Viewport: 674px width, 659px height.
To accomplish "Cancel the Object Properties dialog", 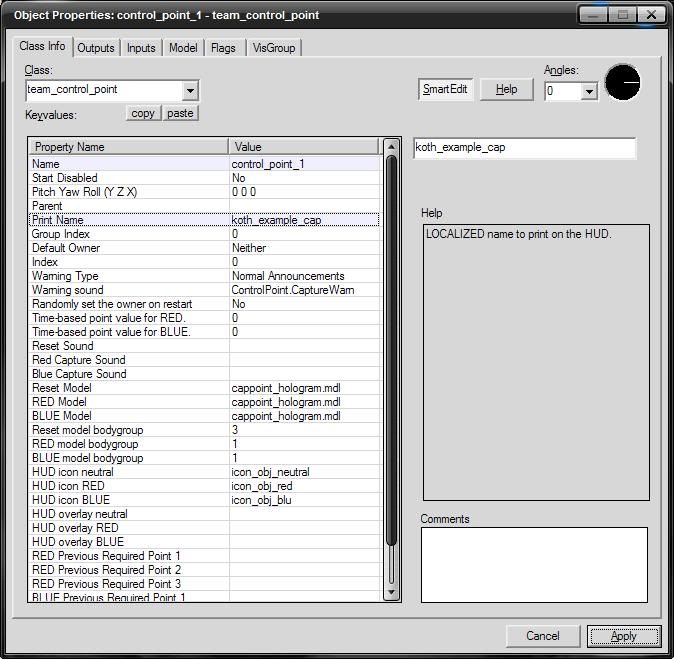I will pos(543,636).
